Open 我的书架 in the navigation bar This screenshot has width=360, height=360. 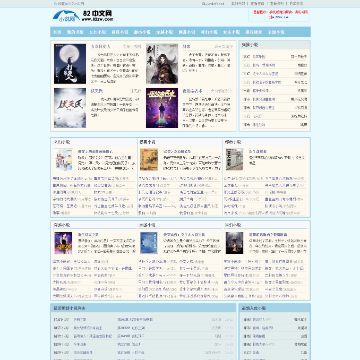pyautogui.click(x=75, y=32)
